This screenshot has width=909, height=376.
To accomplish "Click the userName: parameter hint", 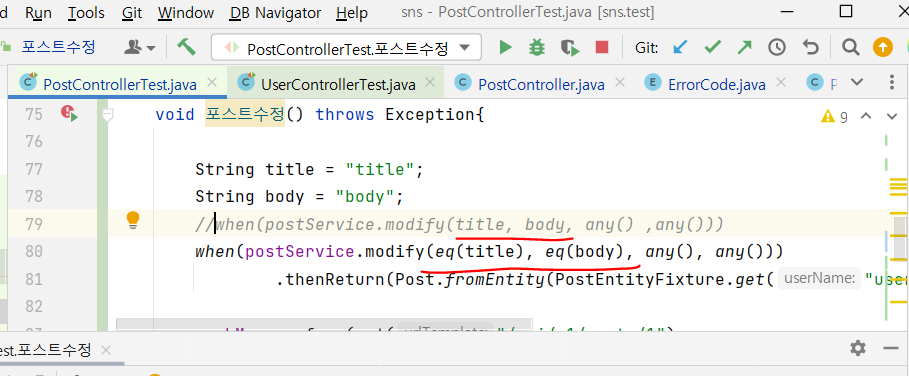I will point(819,279).
